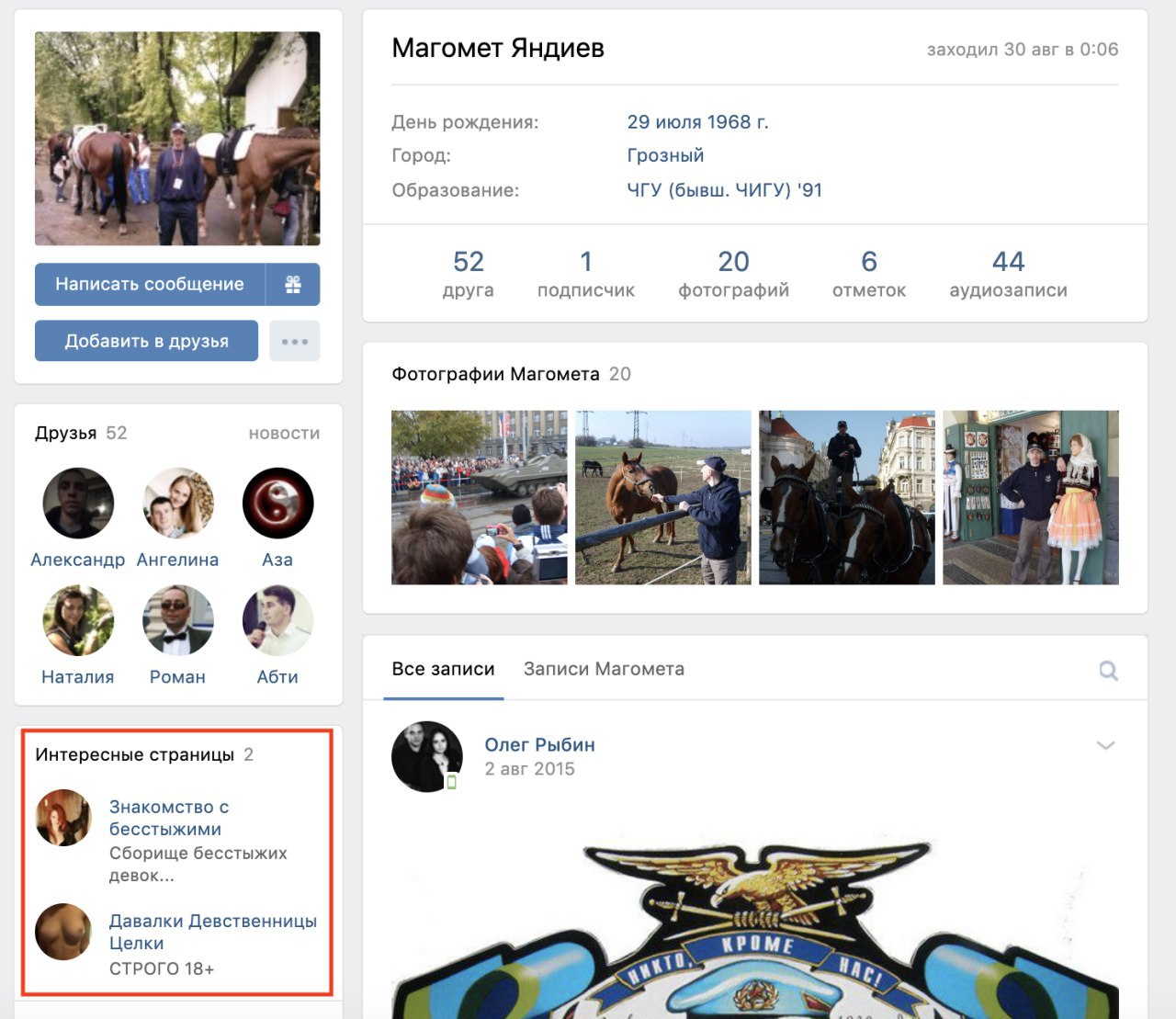Open friend Ангелина's avatar
This screenshot has width=1176, height=1019.
tap(178, 503)
